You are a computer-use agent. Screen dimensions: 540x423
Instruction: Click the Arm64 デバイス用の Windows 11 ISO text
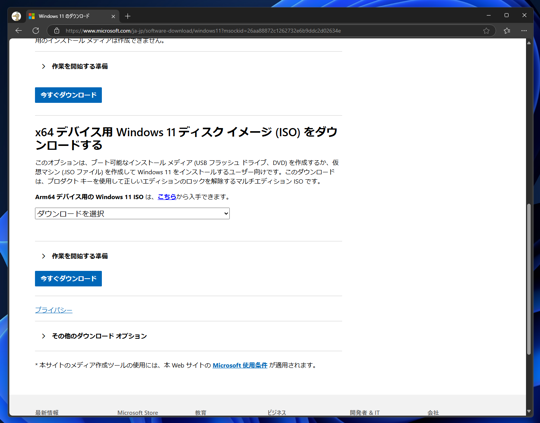pyautogui.click(x=89, y=197)
